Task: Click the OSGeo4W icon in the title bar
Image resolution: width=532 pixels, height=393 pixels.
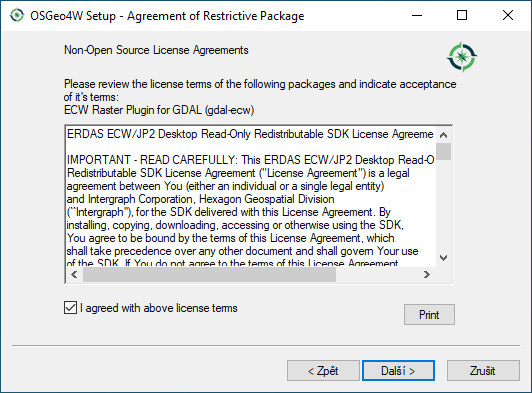Action: coord(17,16)
